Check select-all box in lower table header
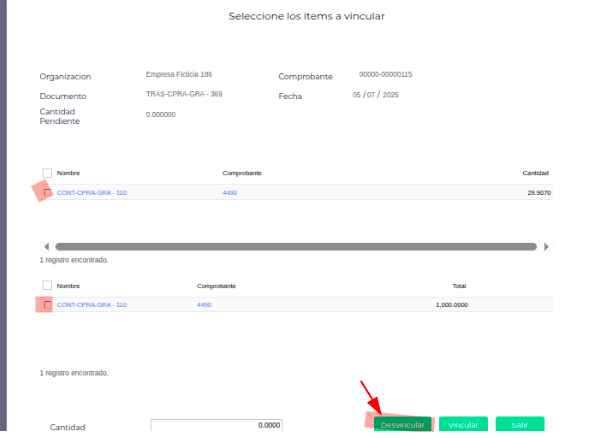Image resolution: width=614 pixels, height=438 pixels. (x=47, y=285)
